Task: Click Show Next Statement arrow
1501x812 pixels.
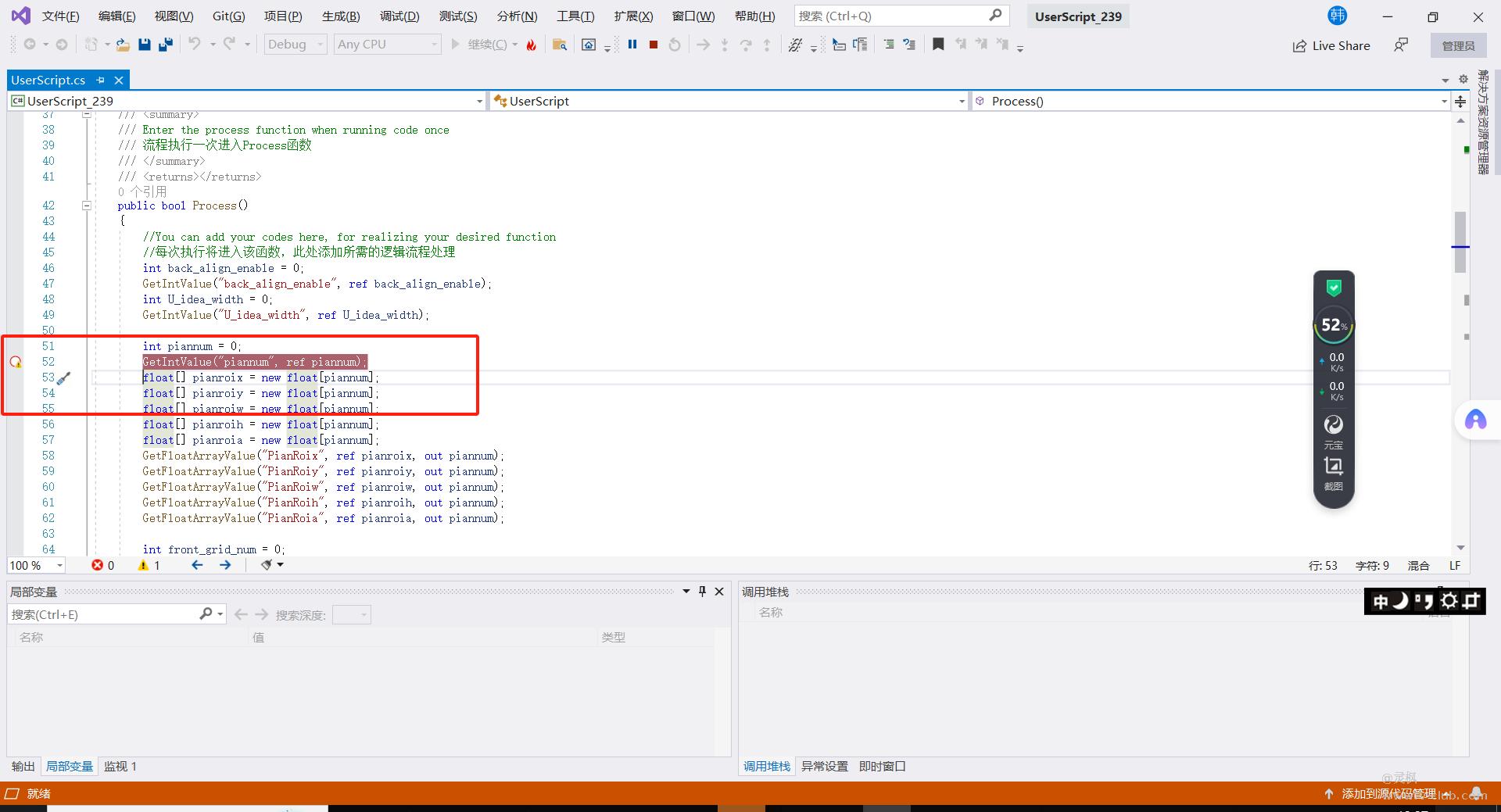Action: click(x=704, y=45)
